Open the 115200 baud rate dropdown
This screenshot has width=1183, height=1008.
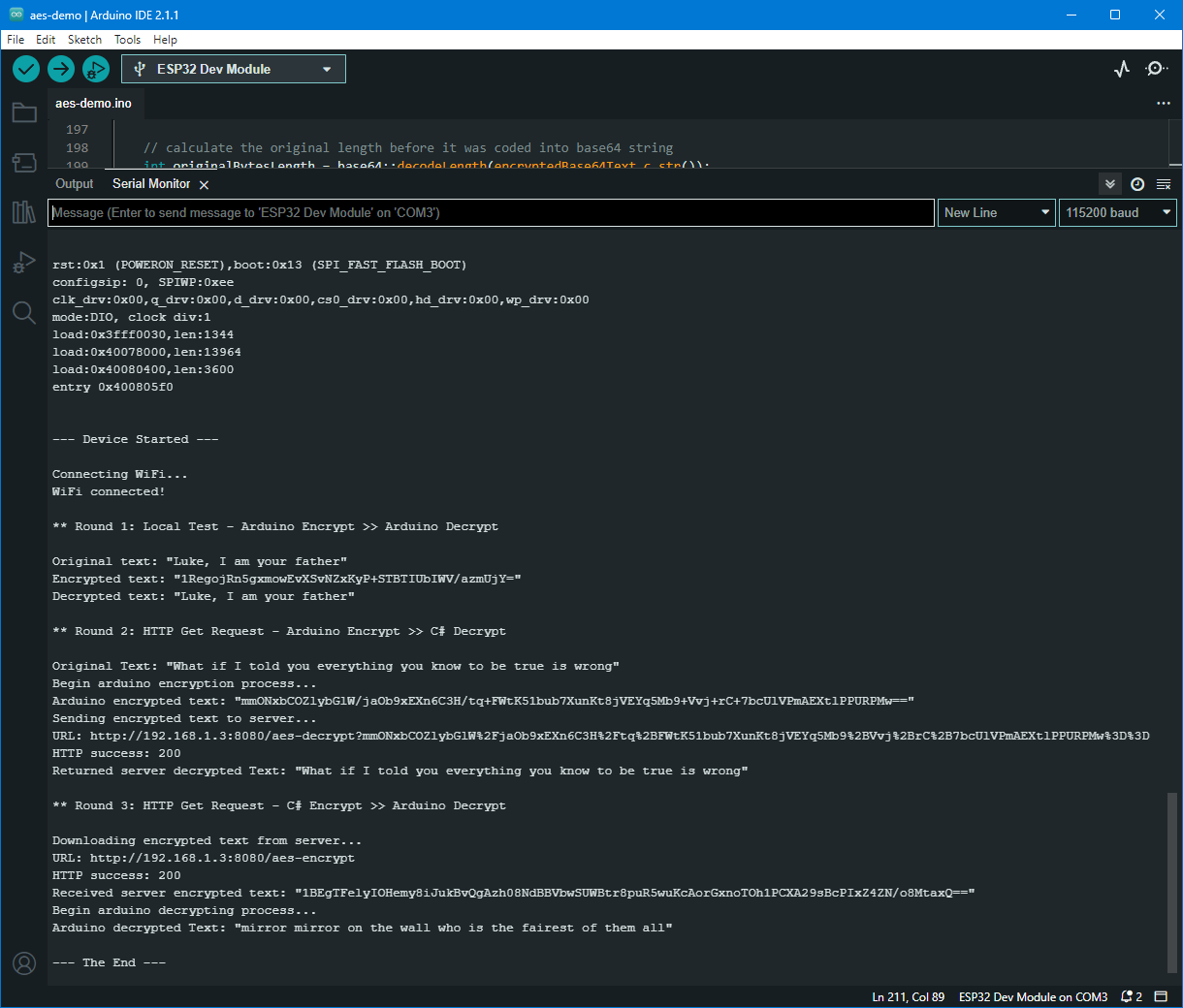coord(1118,212)
